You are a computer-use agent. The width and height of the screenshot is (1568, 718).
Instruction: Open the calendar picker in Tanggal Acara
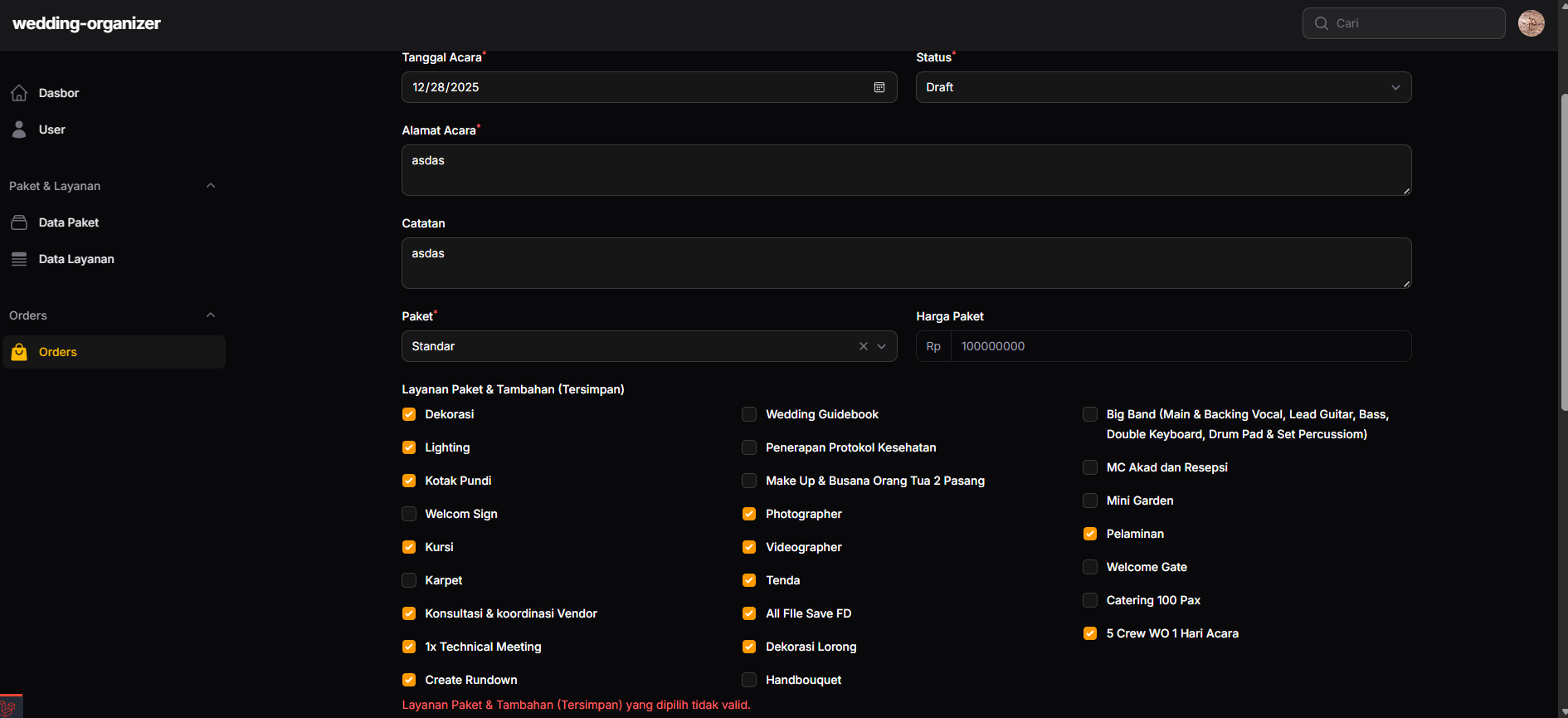879,87
